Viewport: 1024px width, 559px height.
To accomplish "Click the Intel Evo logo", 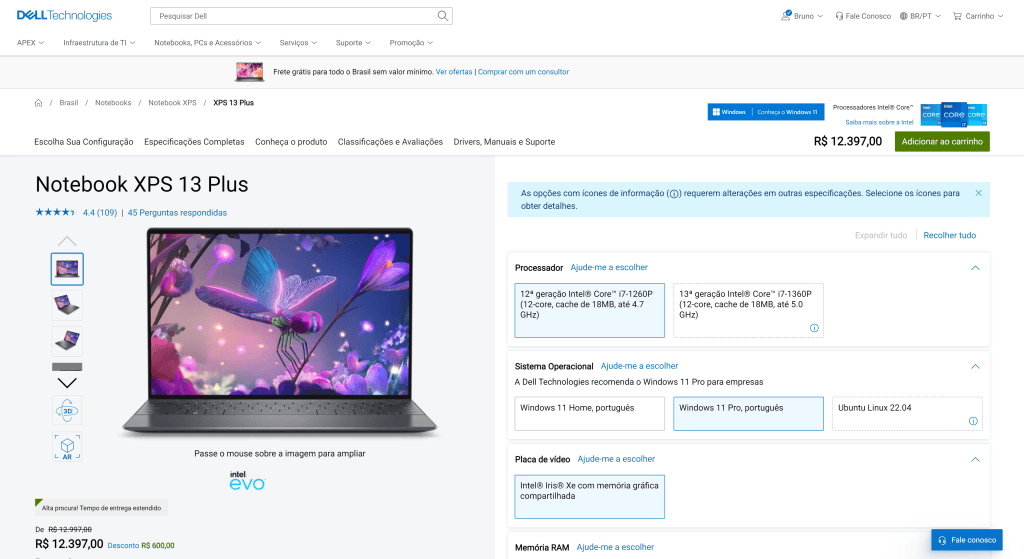I will click(248, 480).
